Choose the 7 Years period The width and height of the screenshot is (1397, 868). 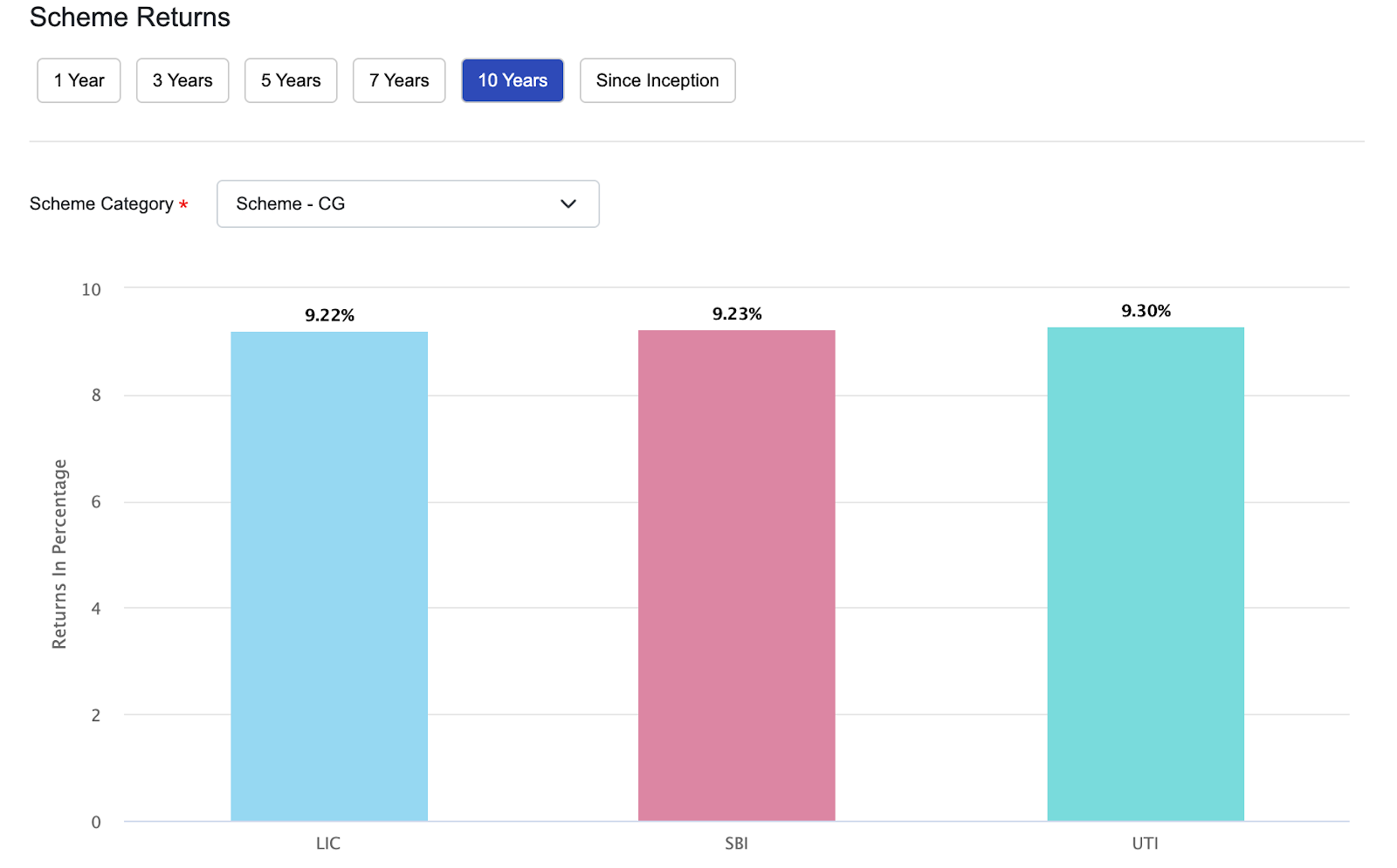[x=399, y=80]
